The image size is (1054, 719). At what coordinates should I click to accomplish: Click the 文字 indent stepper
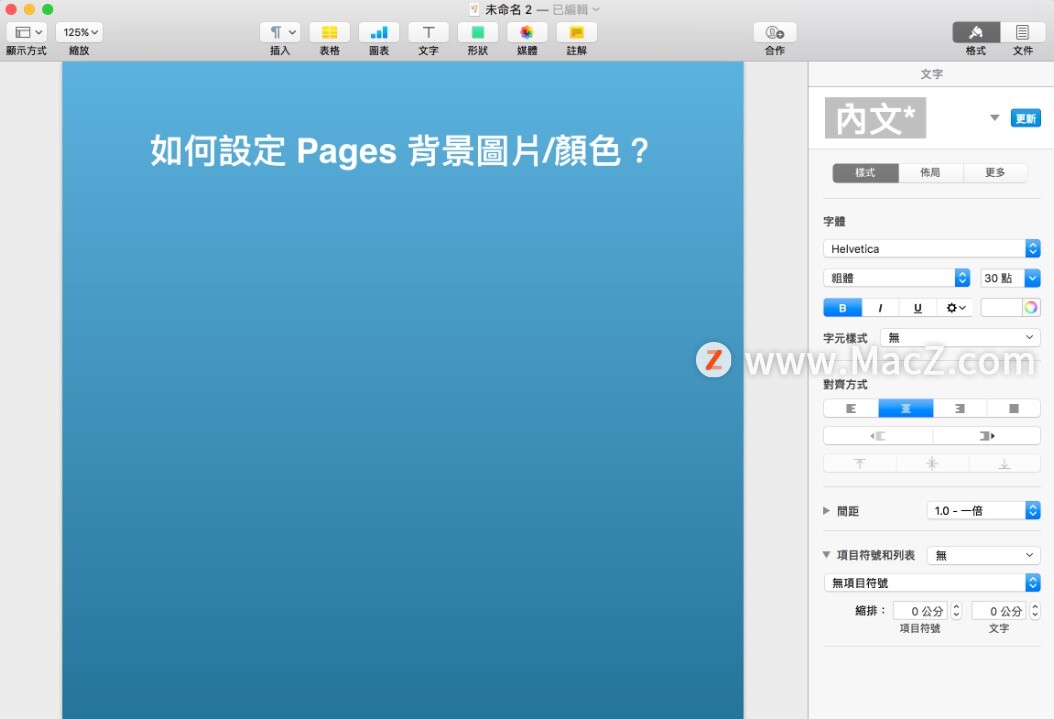(1035, 611)
